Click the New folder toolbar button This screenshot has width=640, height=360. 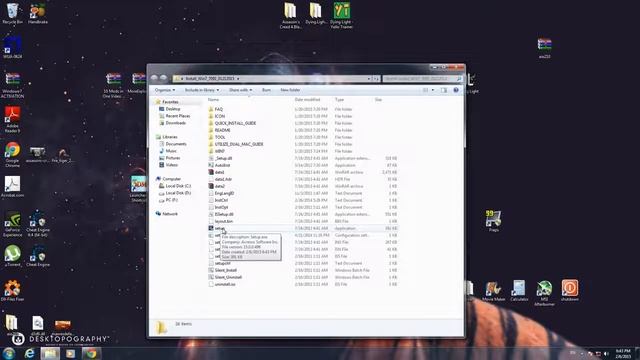[x=290, y=90]
